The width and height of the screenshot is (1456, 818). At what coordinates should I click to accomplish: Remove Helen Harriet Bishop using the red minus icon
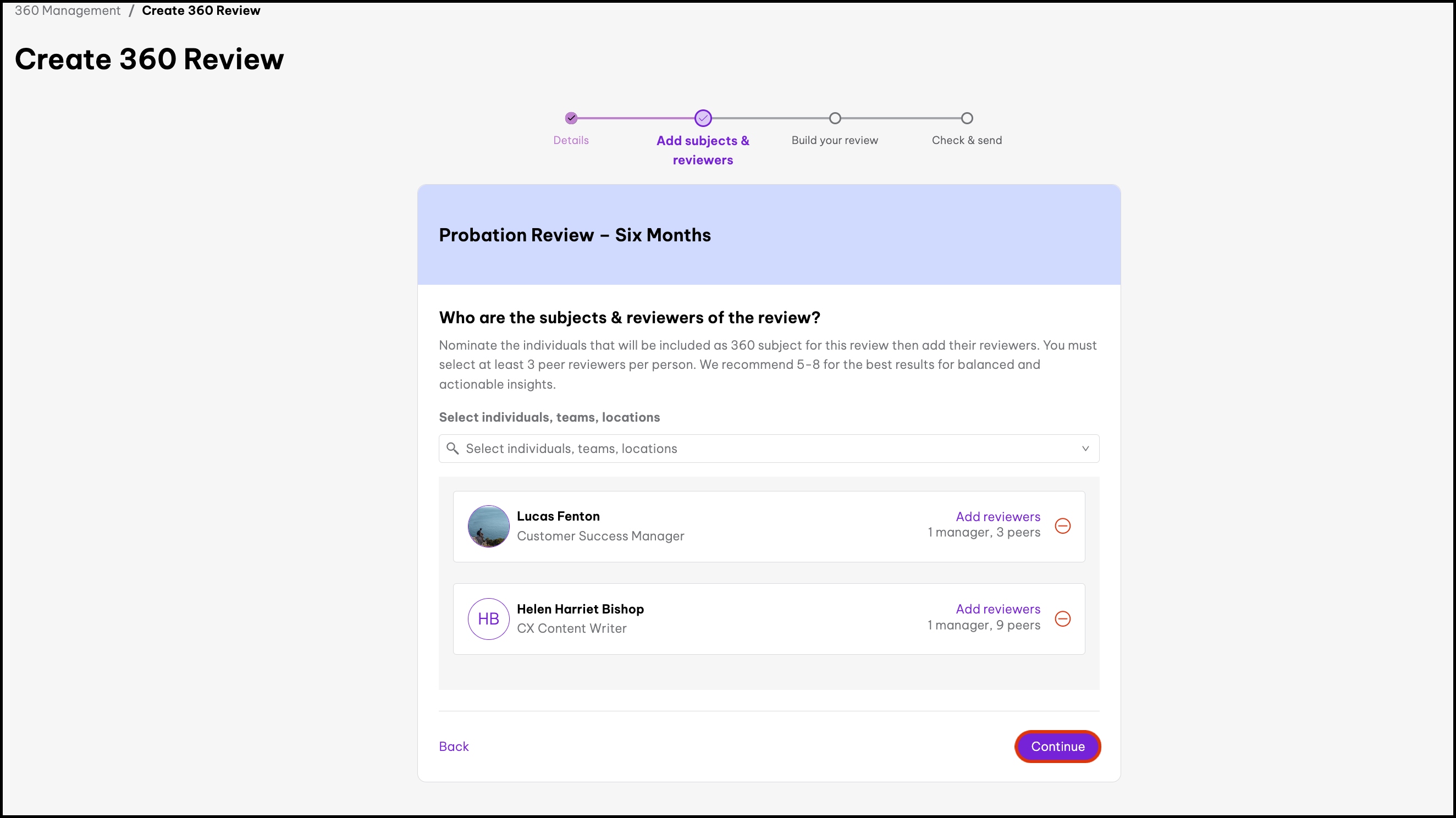click(1063, 618)
